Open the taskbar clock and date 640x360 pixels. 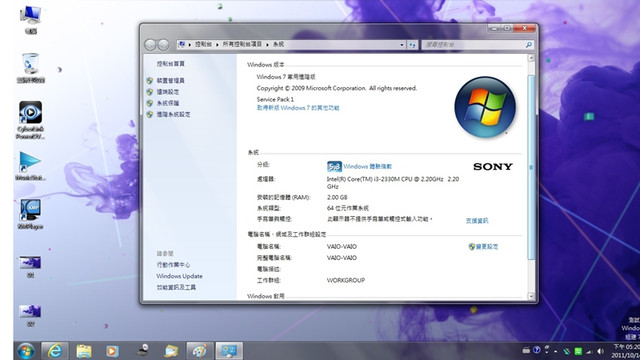625,351
